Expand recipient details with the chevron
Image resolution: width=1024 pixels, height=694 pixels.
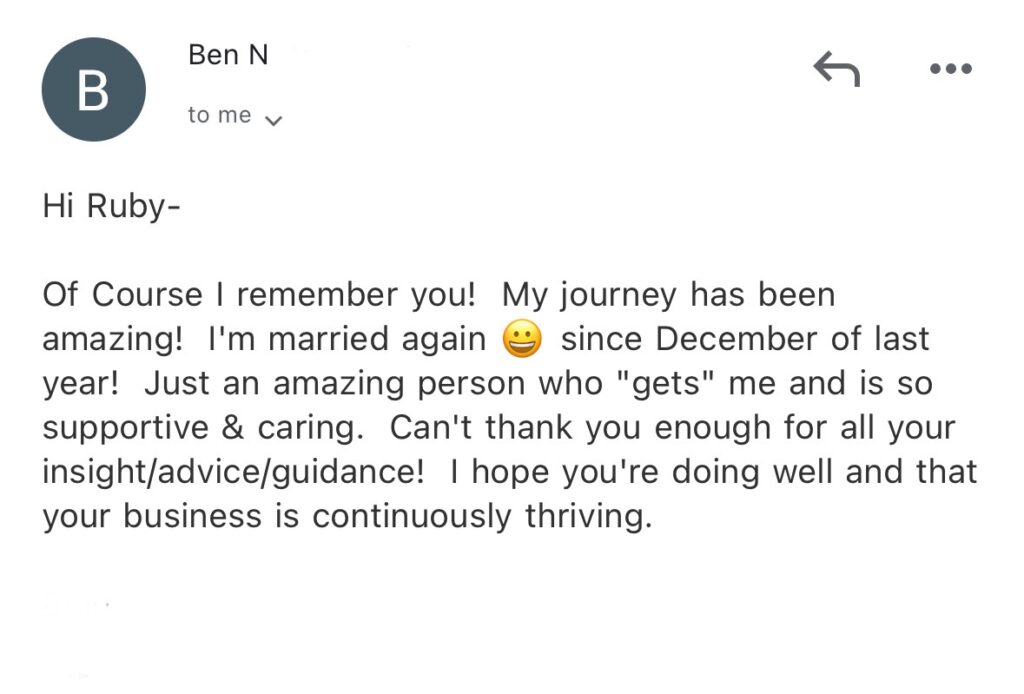click(x=274, y=120)
